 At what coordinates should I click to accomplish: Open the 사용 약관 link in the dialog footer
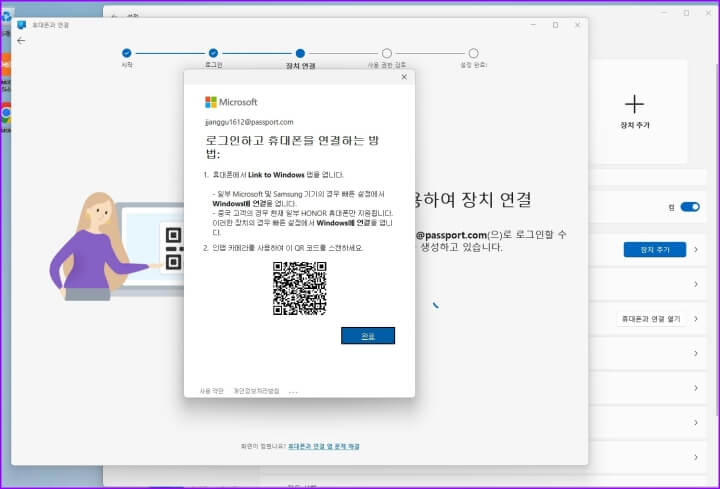click(x=211, y=391)
